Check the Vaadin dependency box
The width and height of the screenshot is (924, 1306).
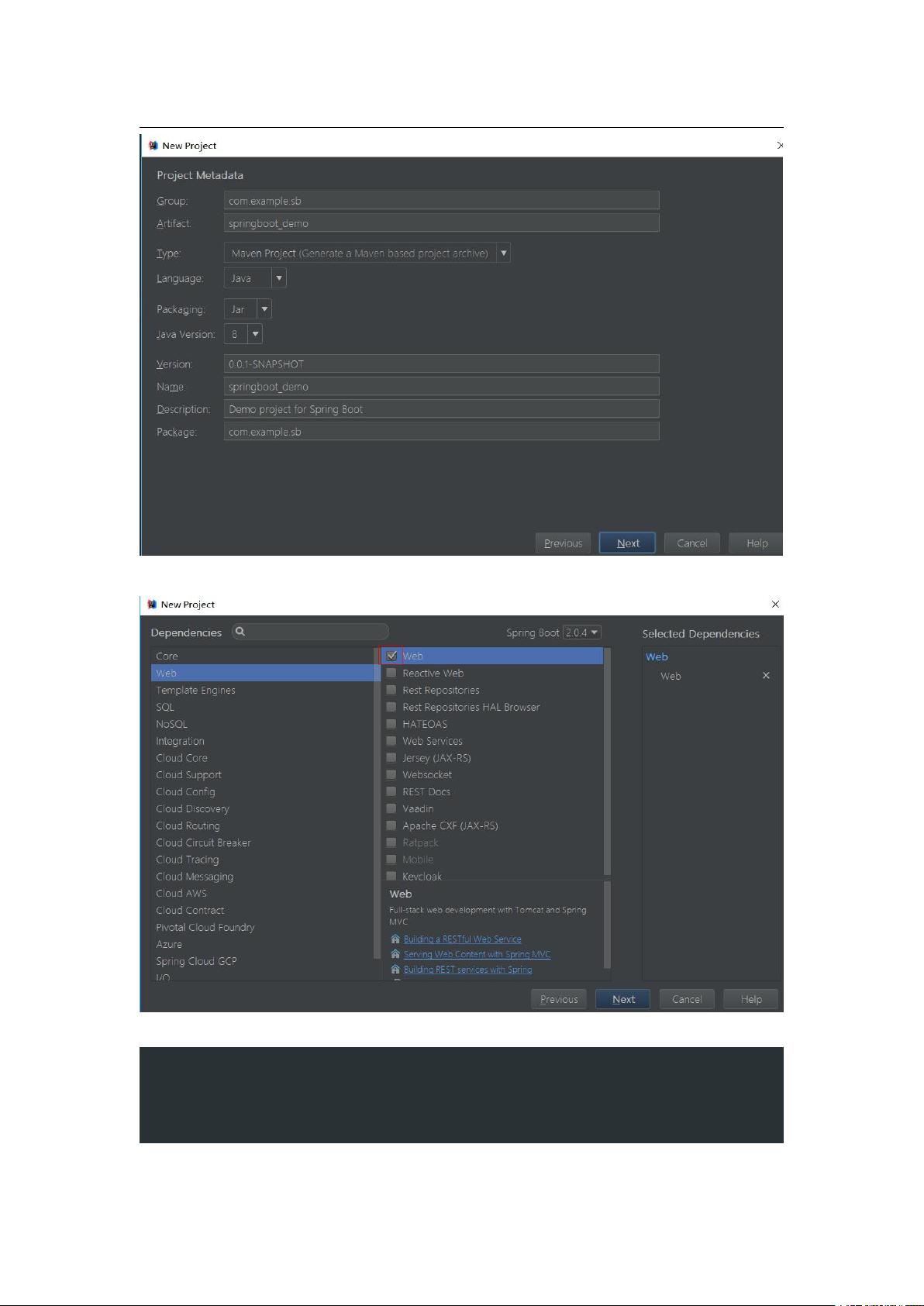point(391,808)
